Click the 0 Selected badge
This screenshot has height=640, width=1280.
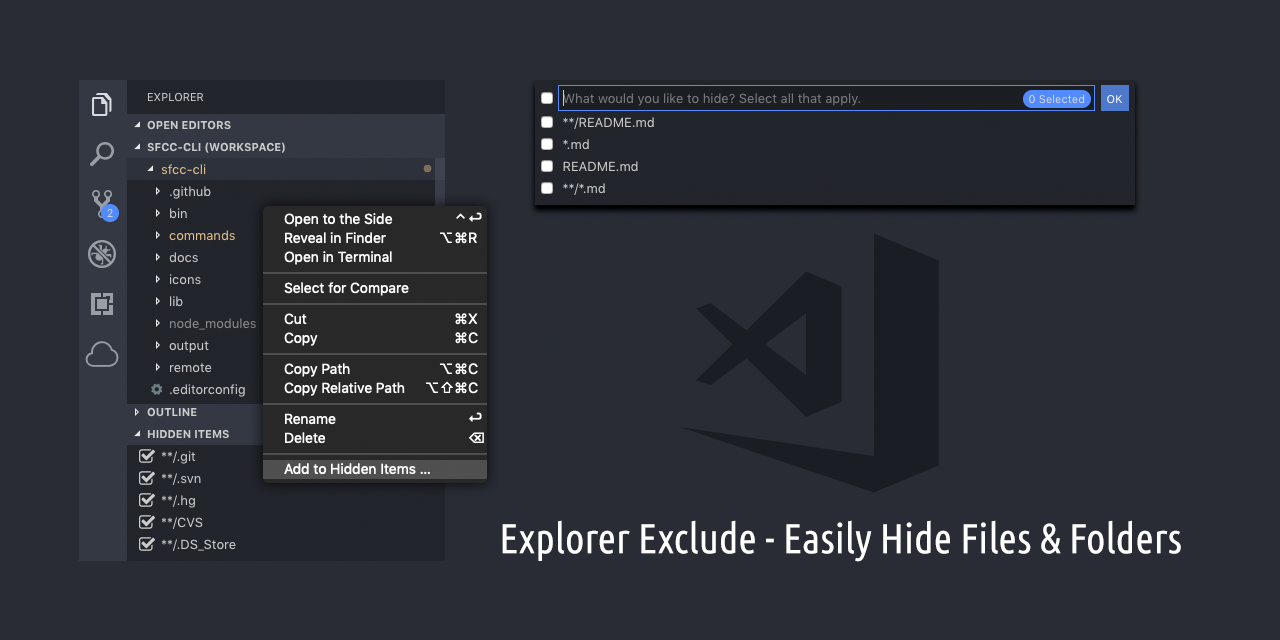[1056, 99]
